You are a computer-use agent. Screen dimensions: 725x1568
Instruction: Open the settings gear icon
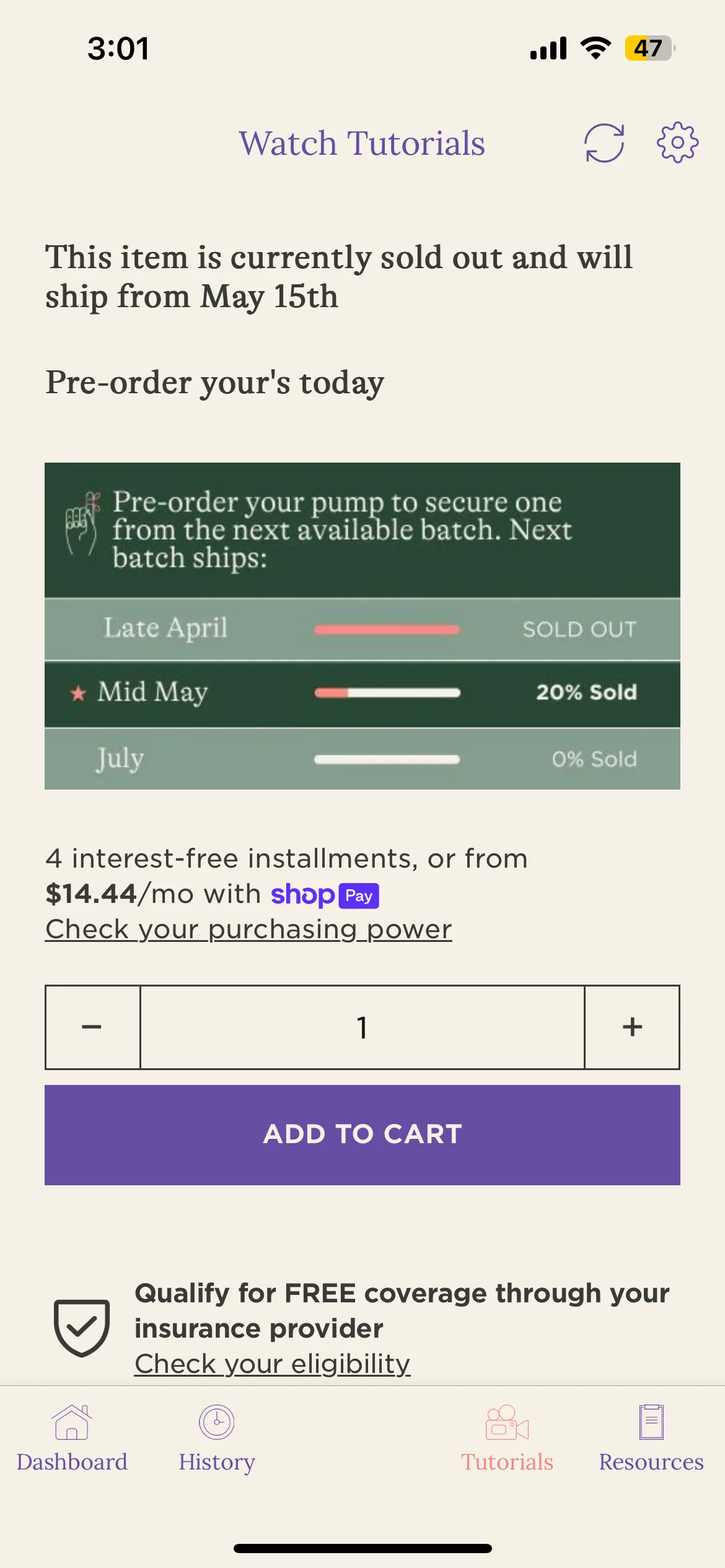(x=677, y=142)
